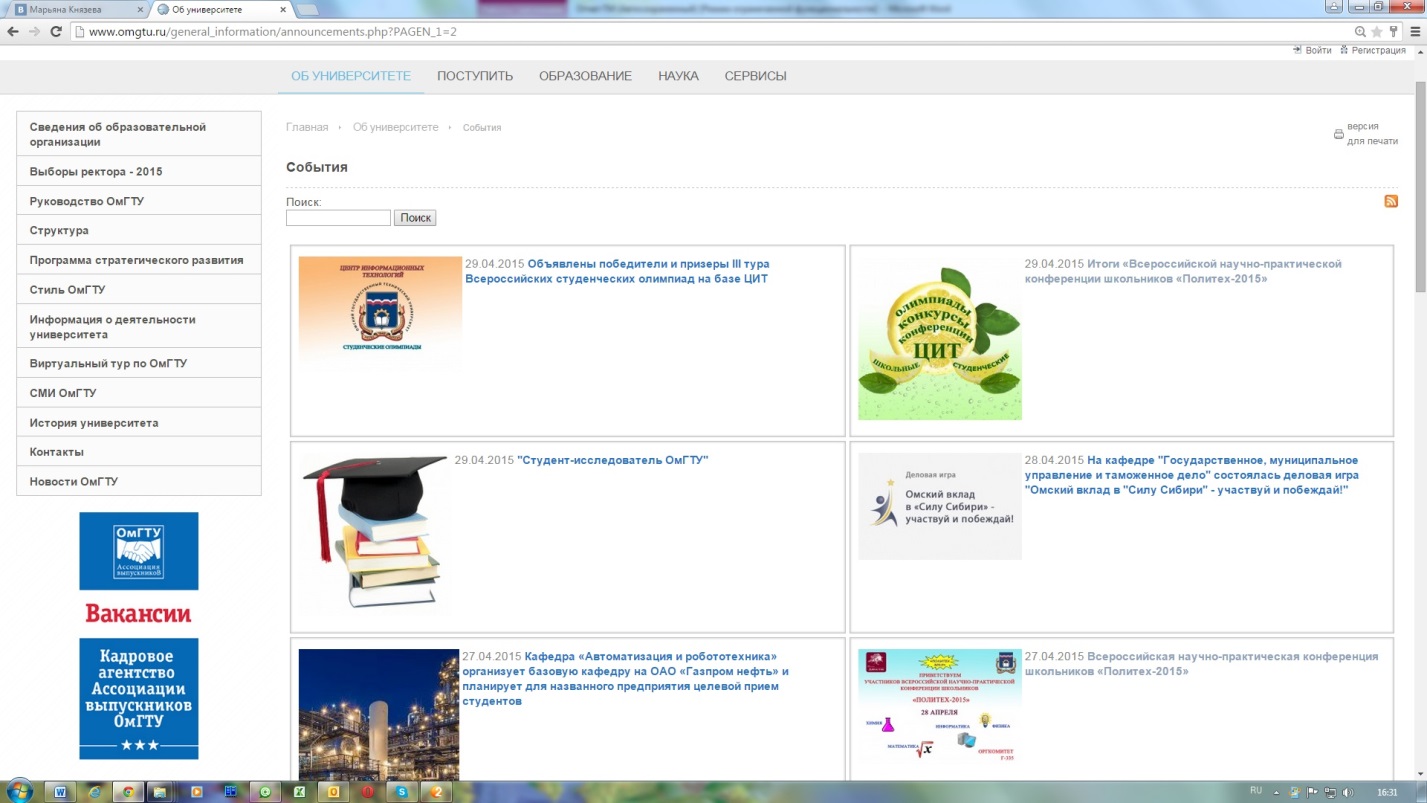
Task: Click the zoom magnifier icon in address bar
Action: 1361,31
